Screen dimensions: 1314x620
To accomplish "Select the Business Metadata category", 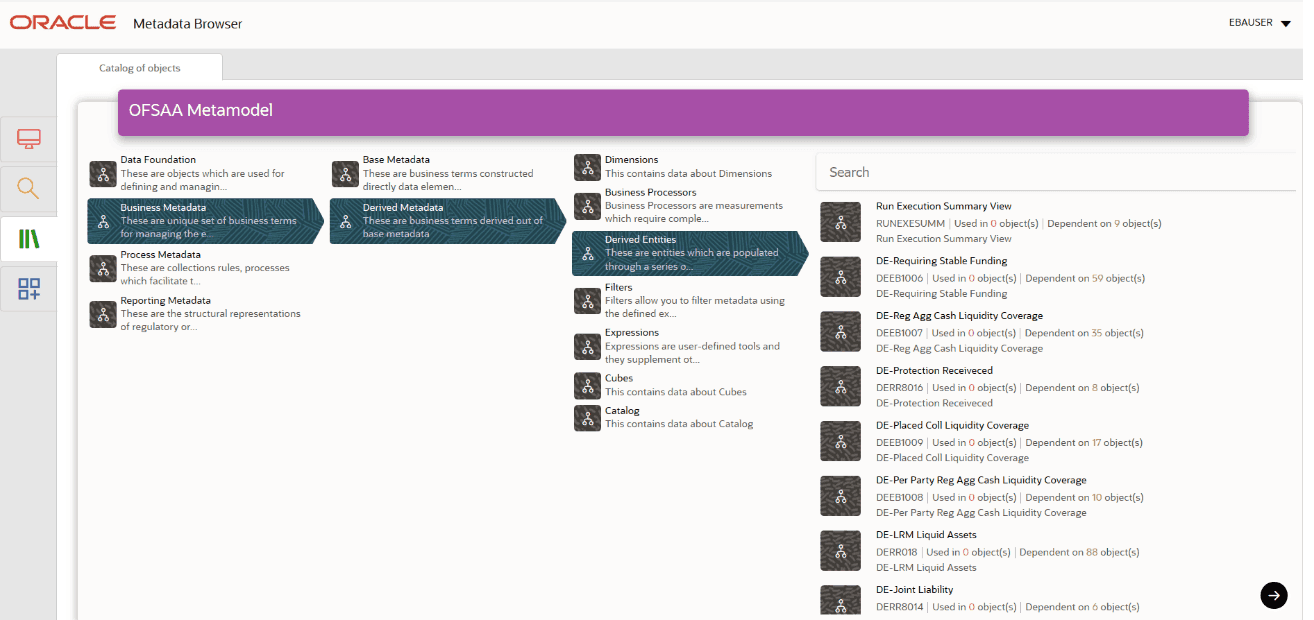I will pos(205,221).
